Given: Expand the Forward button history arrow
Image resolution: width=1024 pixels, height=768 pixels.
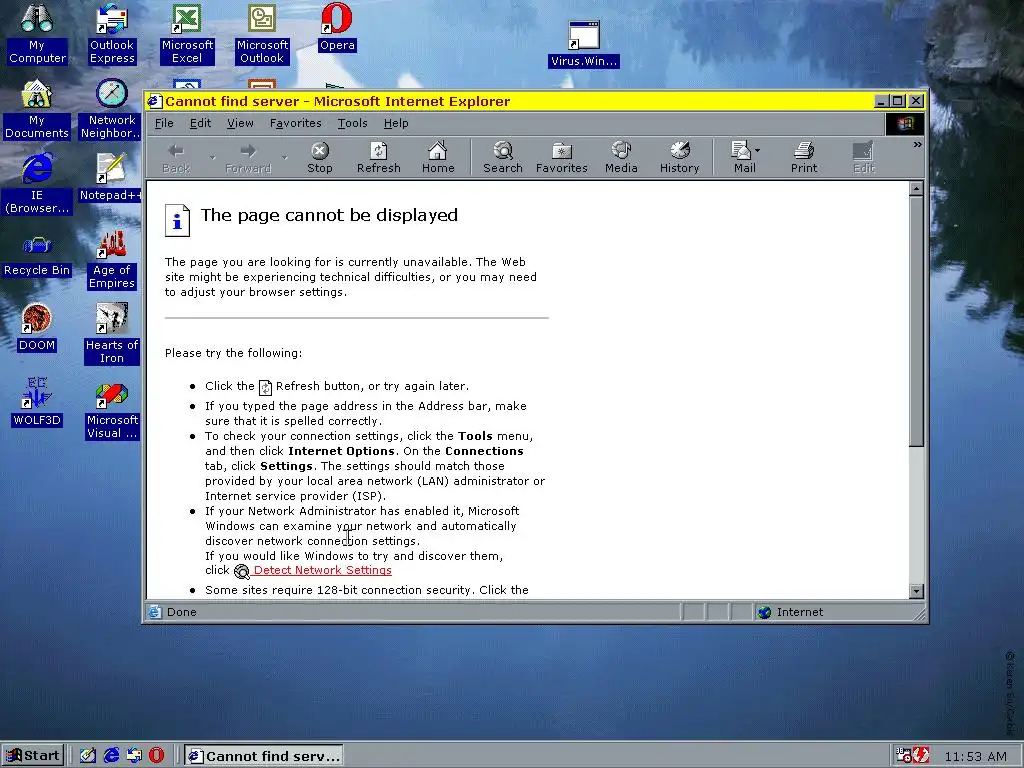Looking at the screenshot, I should pos(284,157).
